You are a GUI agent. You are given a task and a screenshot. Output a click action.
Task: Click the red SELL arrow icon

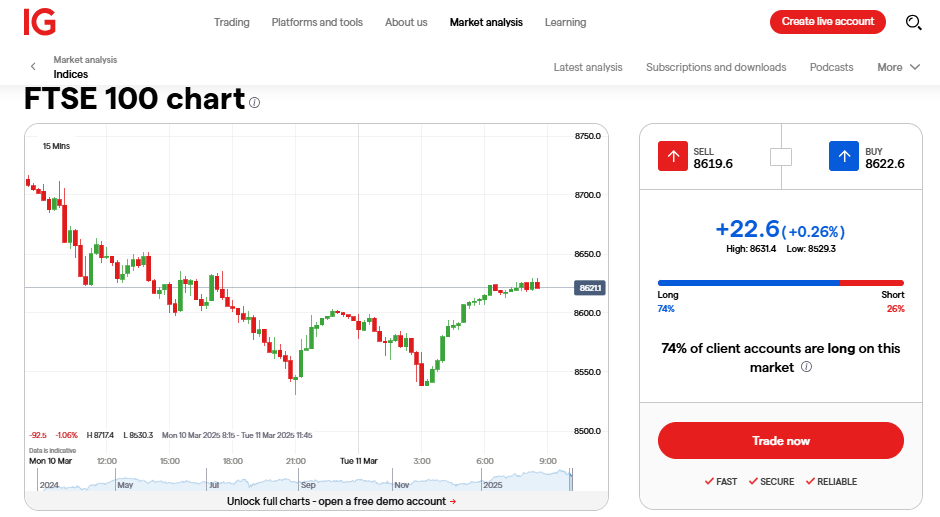(673, 157)
